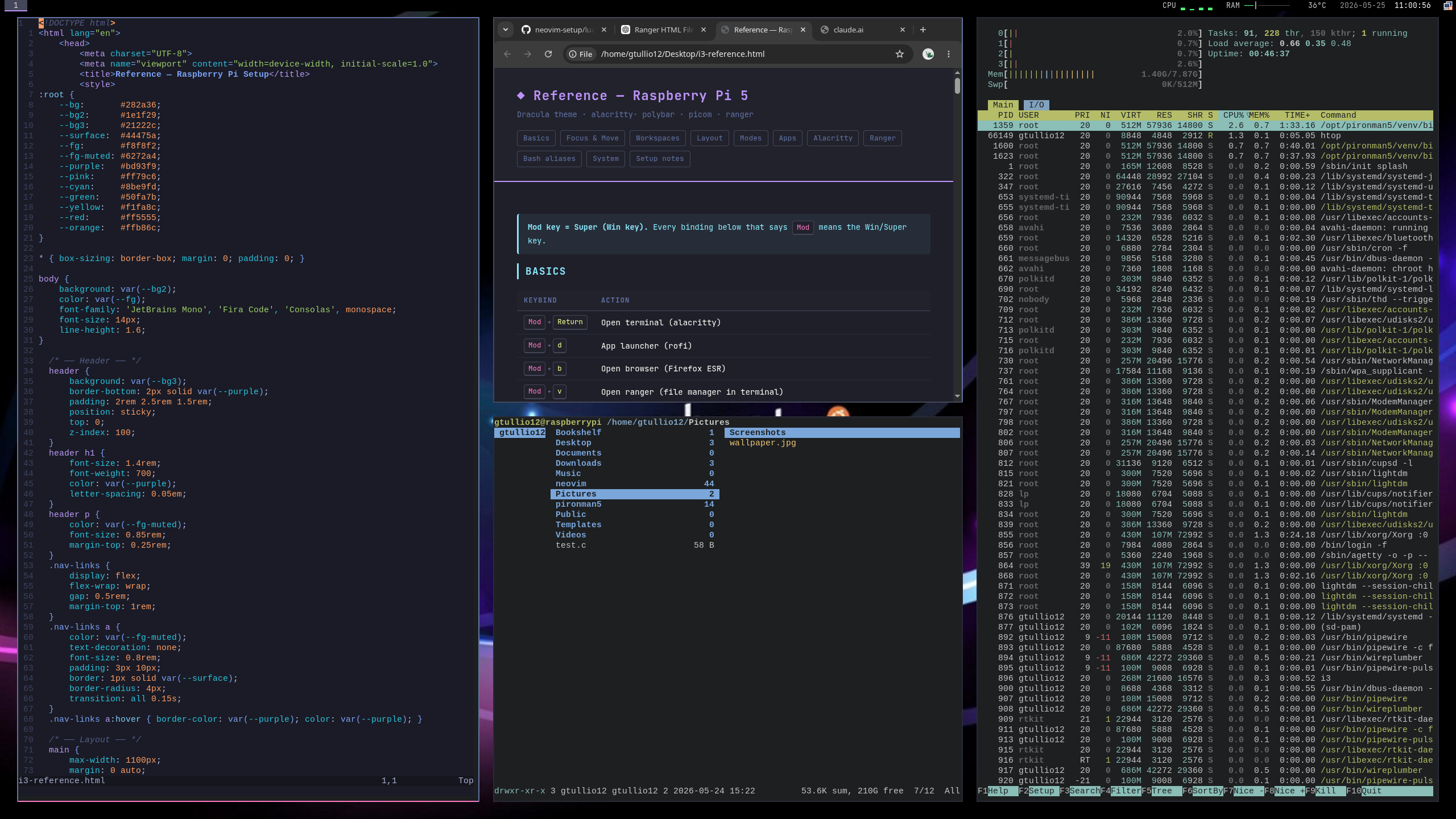The image size is (1456, 819).
Task: Click the scrollbar down arrow in browser
Action: coord(957,396)
